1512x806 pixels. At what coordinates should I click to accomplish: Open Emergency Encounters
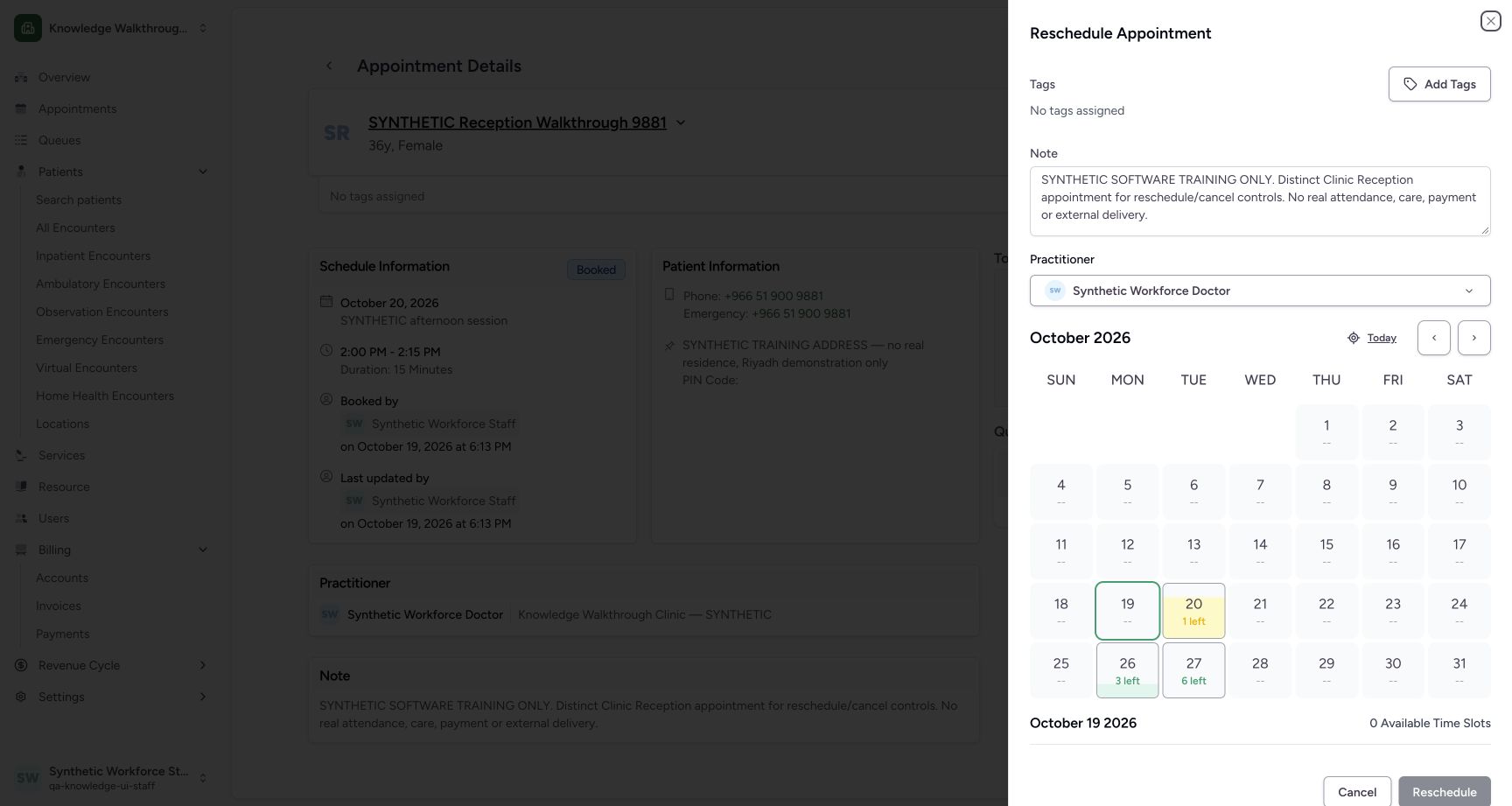[x=100, y=340]
